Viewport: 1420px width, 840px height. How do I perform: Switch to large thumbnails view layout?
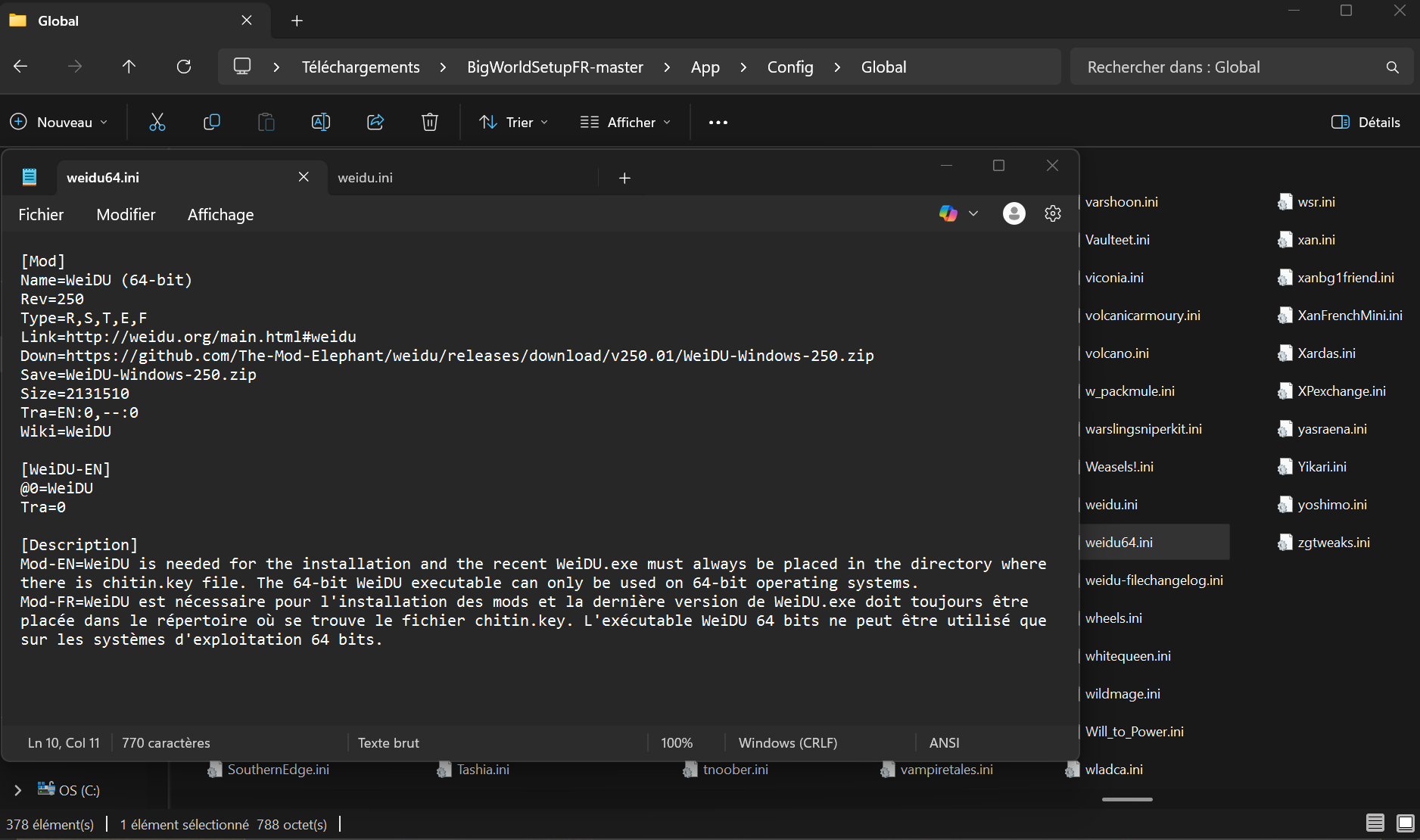1406,823
